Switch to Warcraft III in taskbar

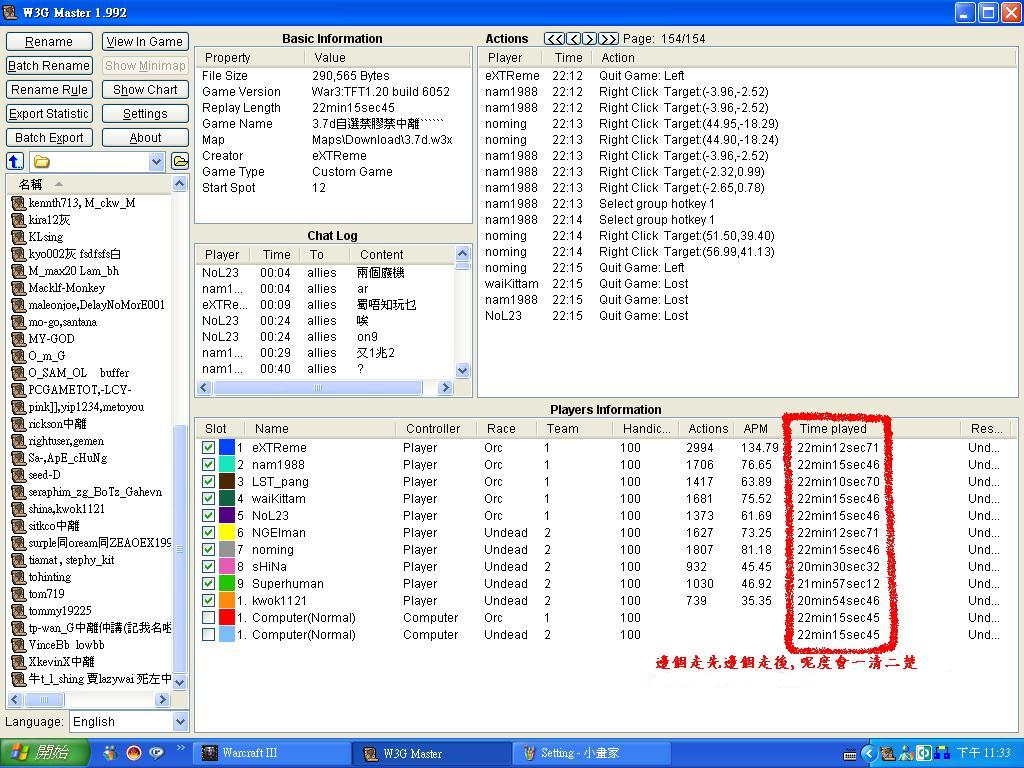272,753
